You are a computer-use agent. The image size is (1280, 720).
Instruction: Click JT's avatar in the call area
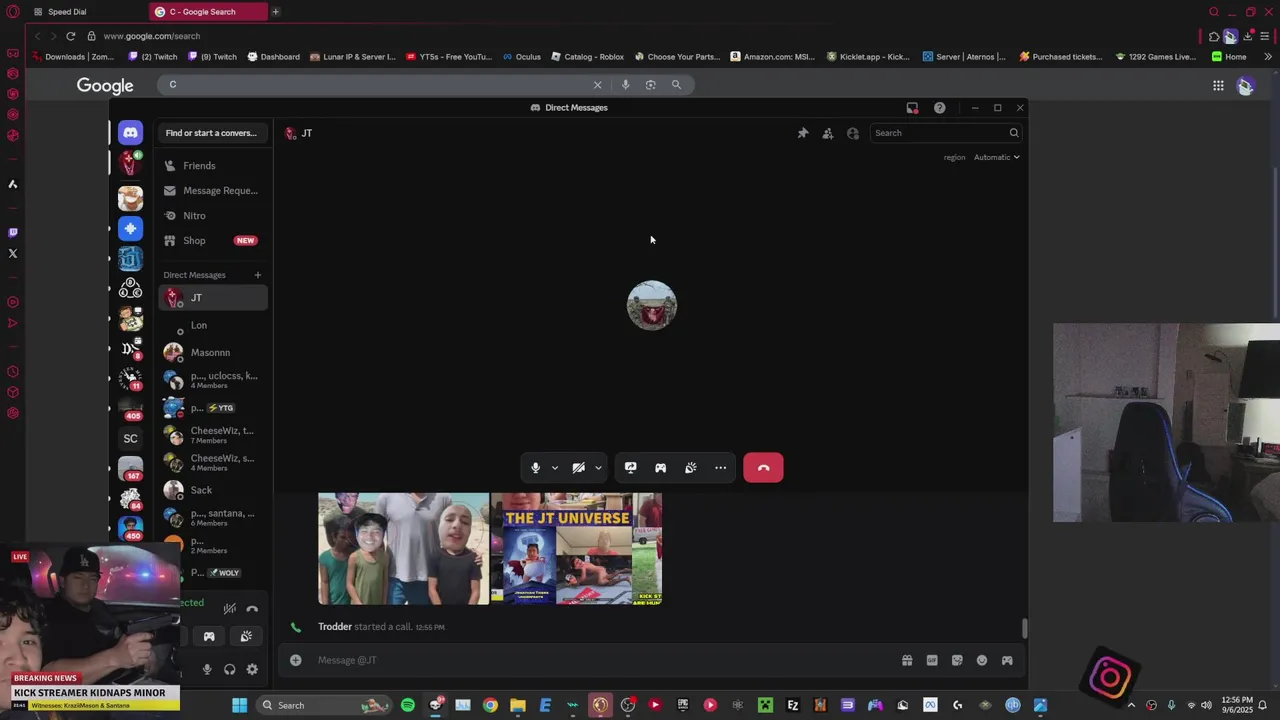pos(652,305)
